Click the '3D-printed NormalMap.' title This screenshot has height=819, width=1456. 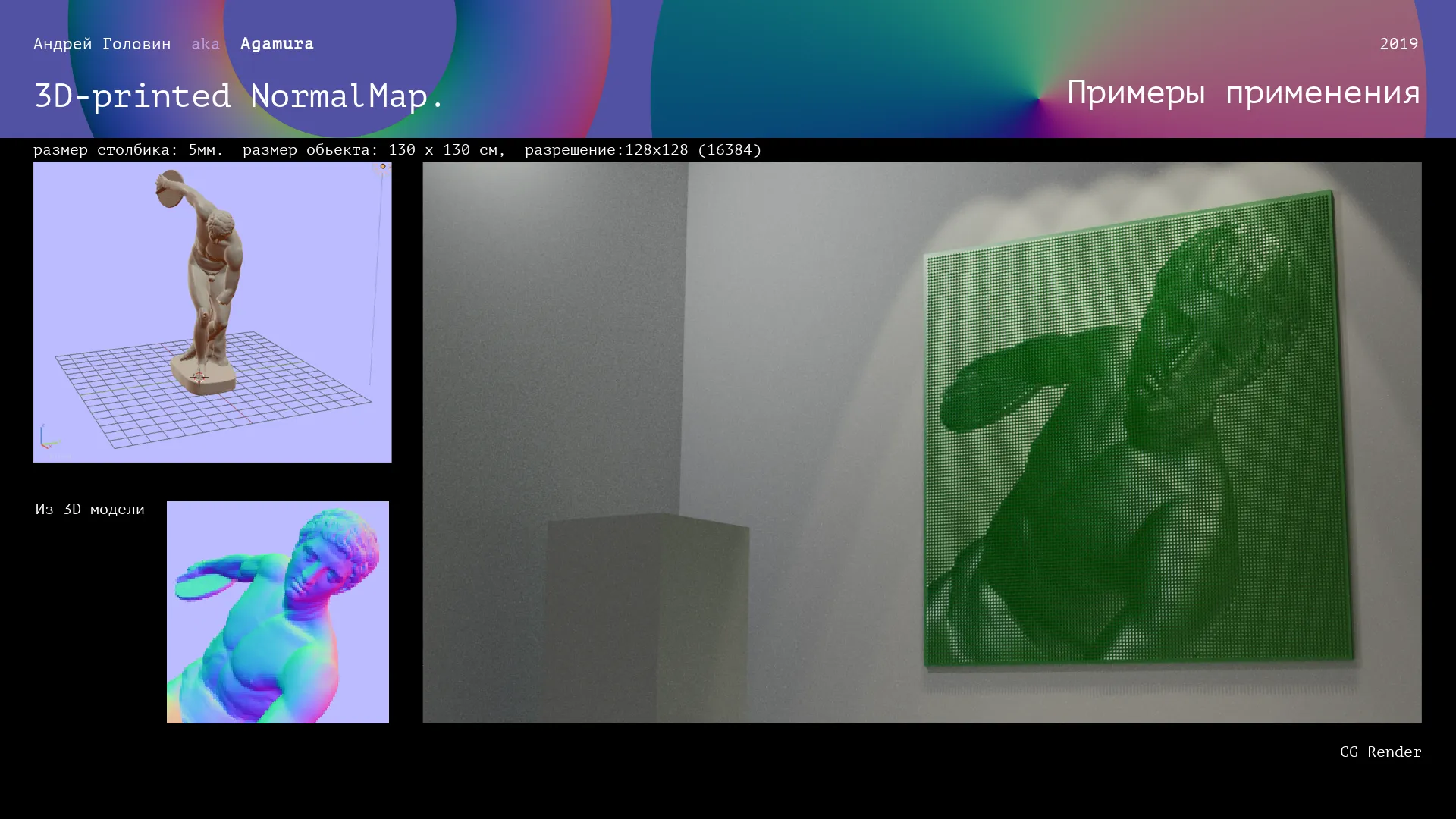point(239,96)
